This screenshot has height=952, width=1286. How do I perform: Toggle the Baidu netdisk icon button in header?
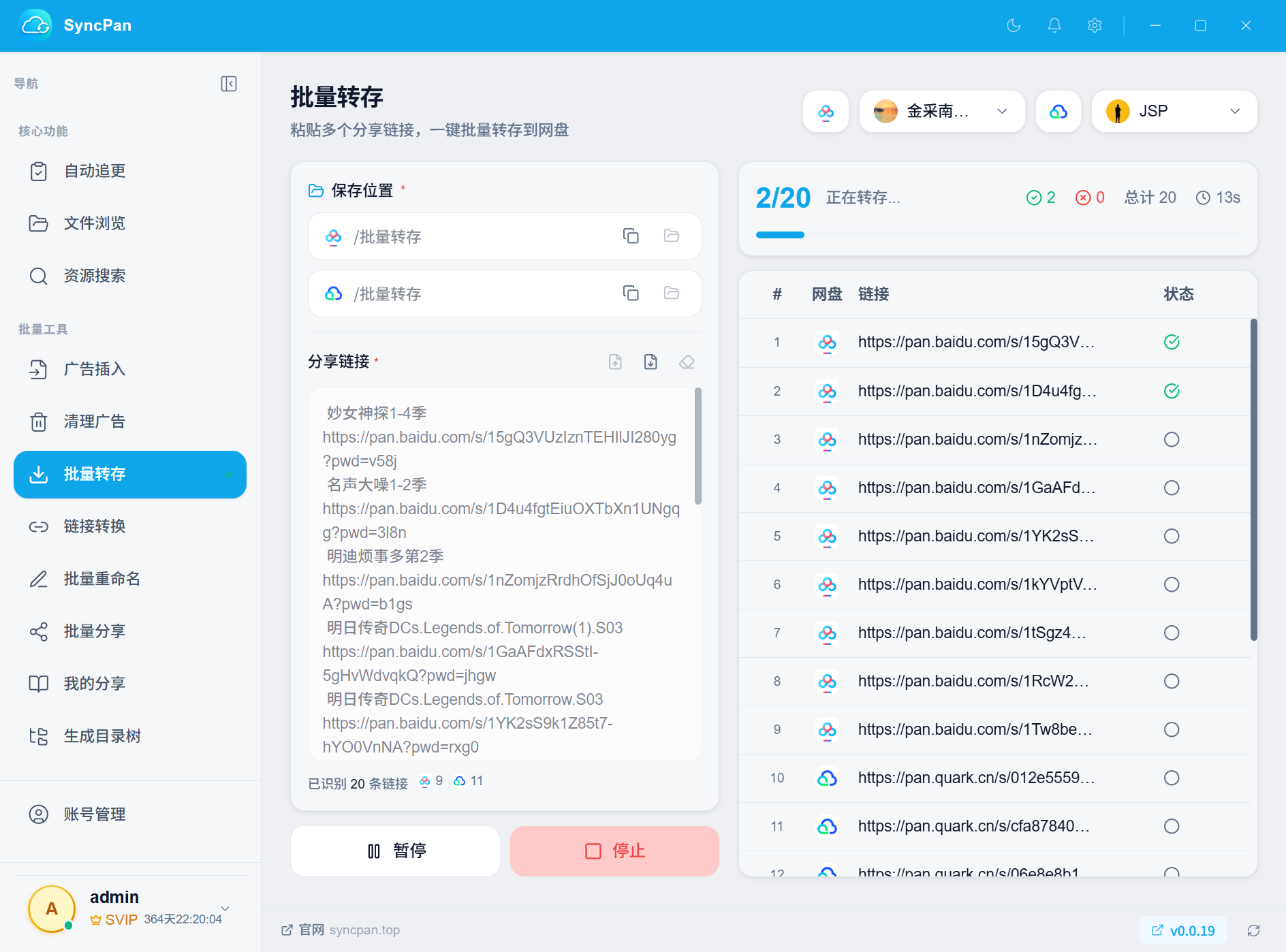[x=826, y=112]
